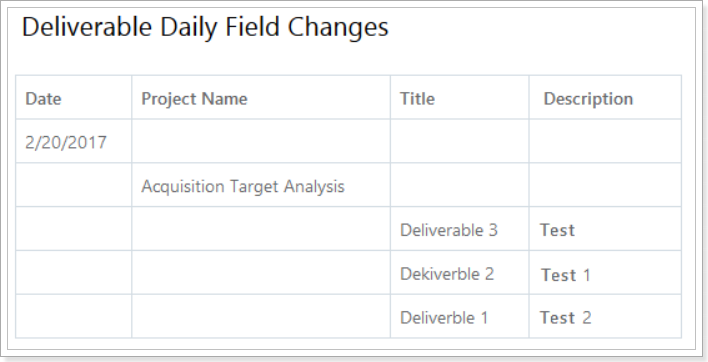This screenshot has height=362, width=708.
Task: Click the Date column header
Action: pos(74,97)
